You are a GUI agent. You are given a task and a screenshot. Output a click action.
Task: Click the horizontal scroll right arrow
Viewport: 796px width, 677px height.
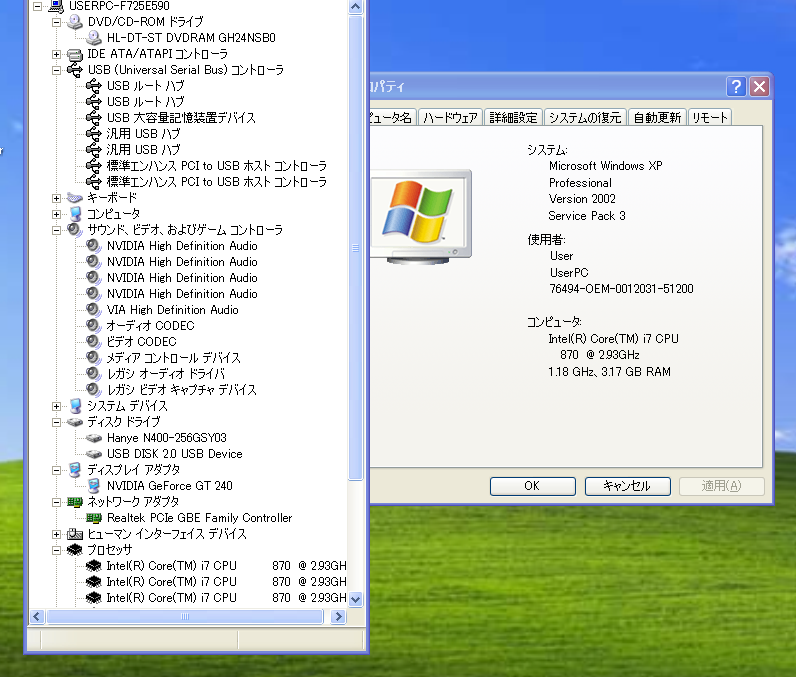338,617
